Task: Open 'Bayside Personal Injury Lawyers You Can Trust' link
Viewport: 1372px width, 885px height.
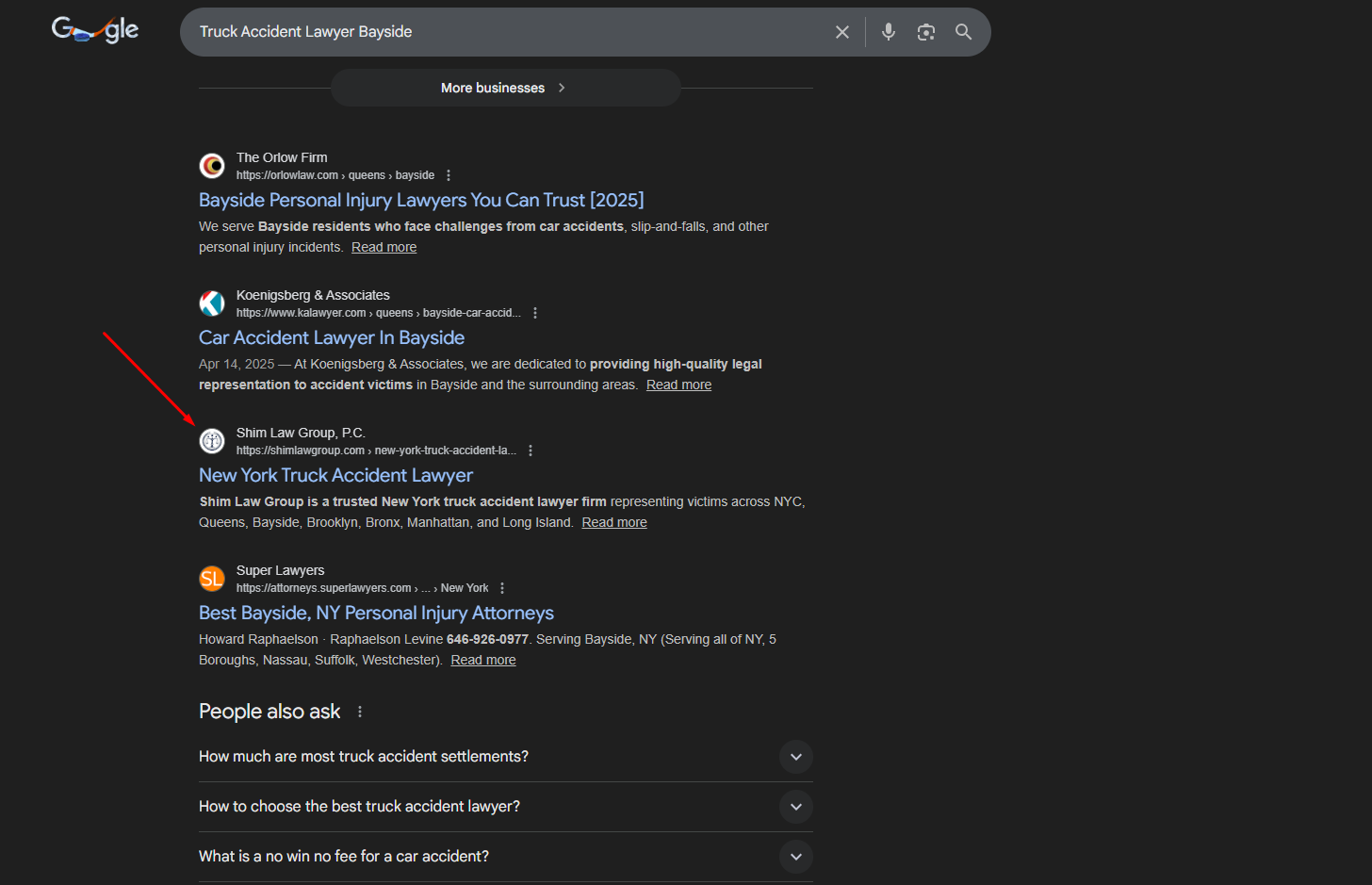Action: (x=421, y=200)
